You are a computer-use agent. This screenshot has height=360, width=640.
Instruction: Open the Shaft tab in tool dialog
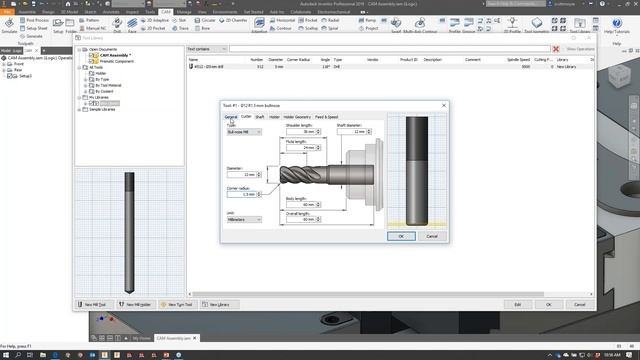(x=260, y=117)
